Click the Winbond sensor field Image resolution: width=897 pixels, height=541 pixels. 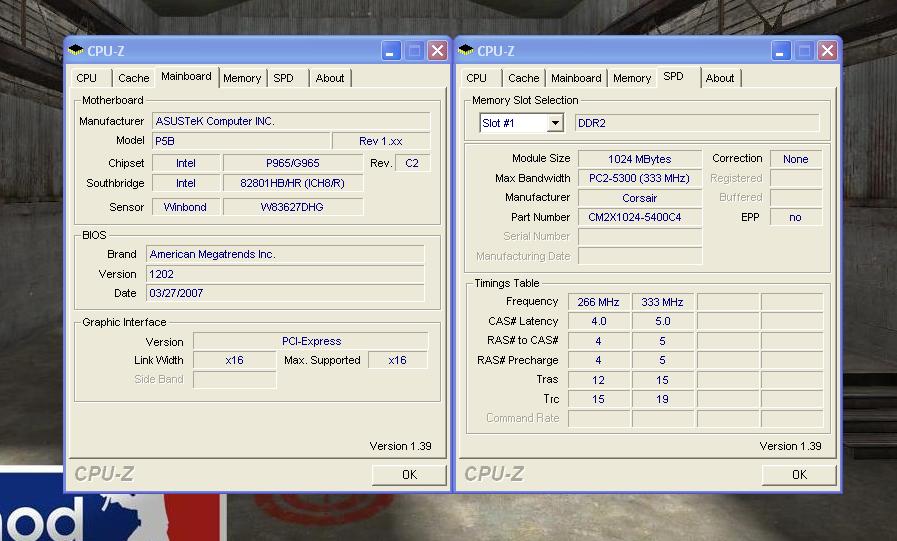point(185,207)
